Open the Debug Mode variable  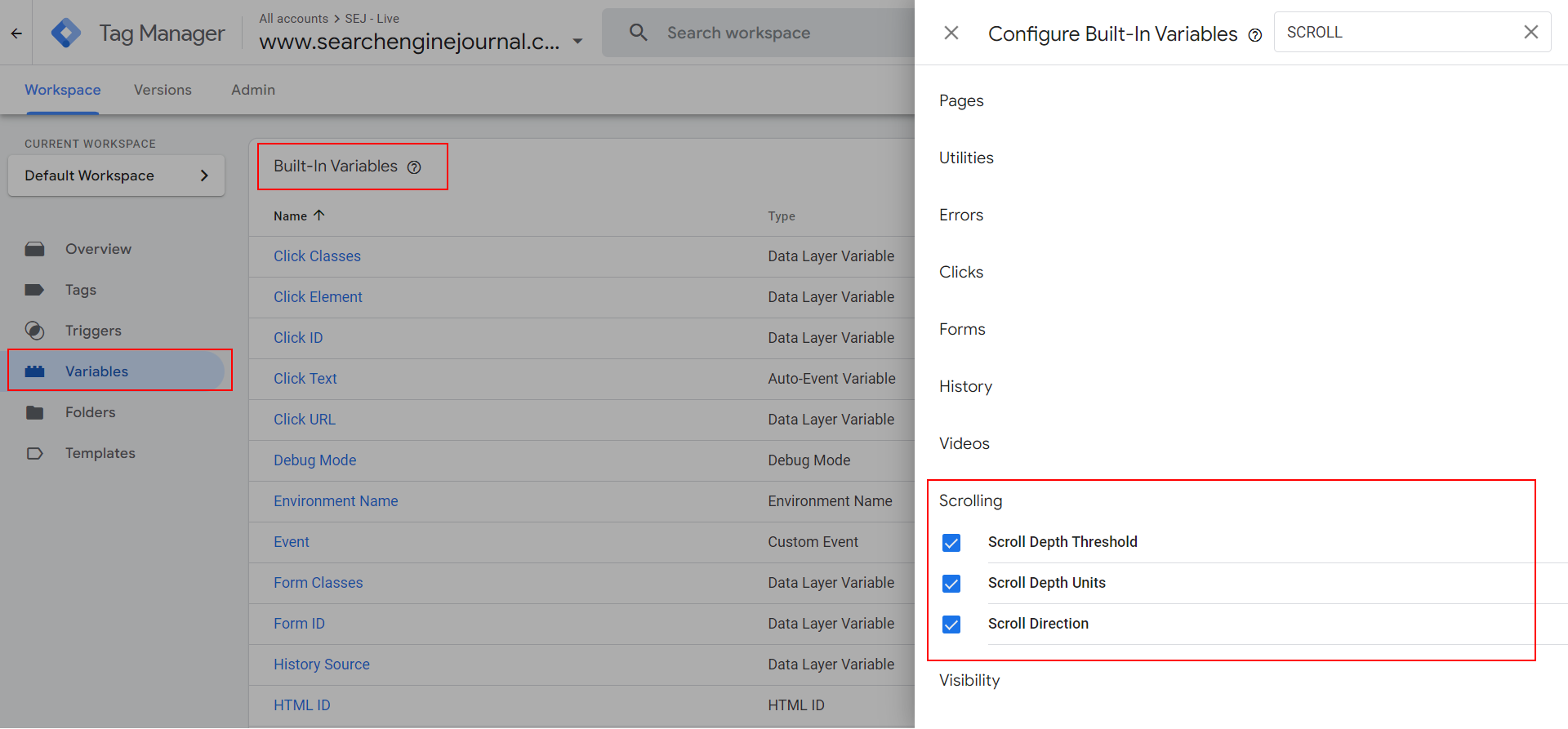[314, 460]
